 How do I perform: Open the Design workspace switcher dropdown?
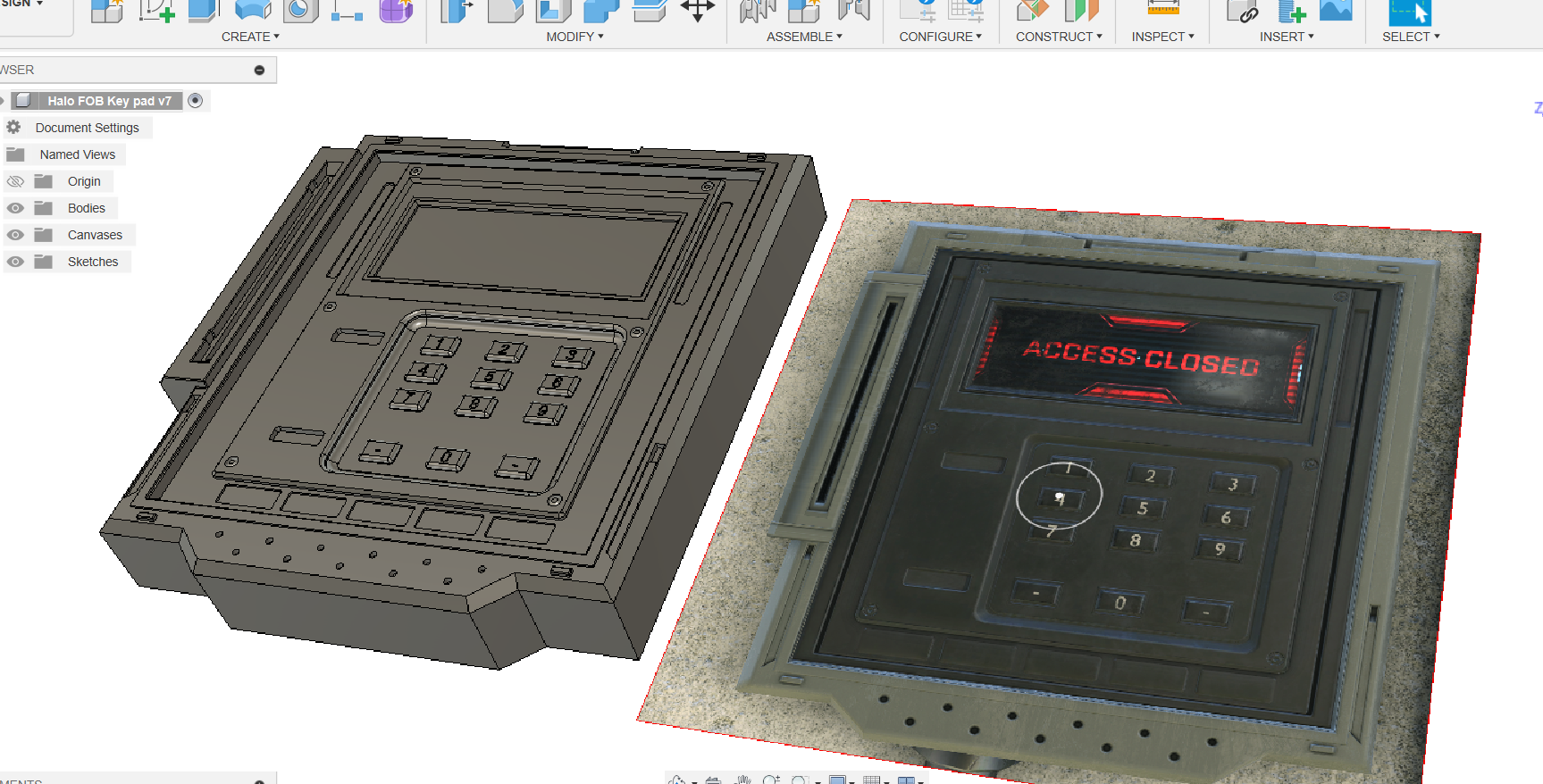pyautogui.click(x=22, y=4)
